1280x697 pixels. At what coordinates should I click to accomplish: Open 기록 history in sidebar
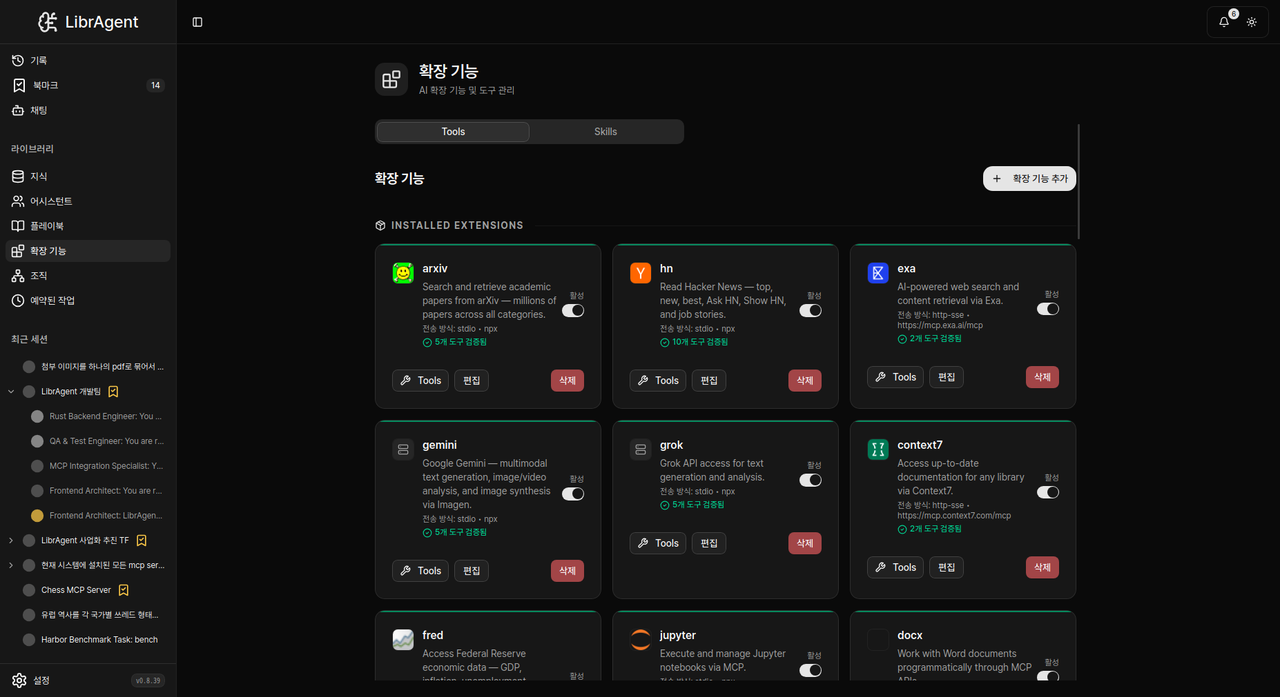[x=88, y=60]
